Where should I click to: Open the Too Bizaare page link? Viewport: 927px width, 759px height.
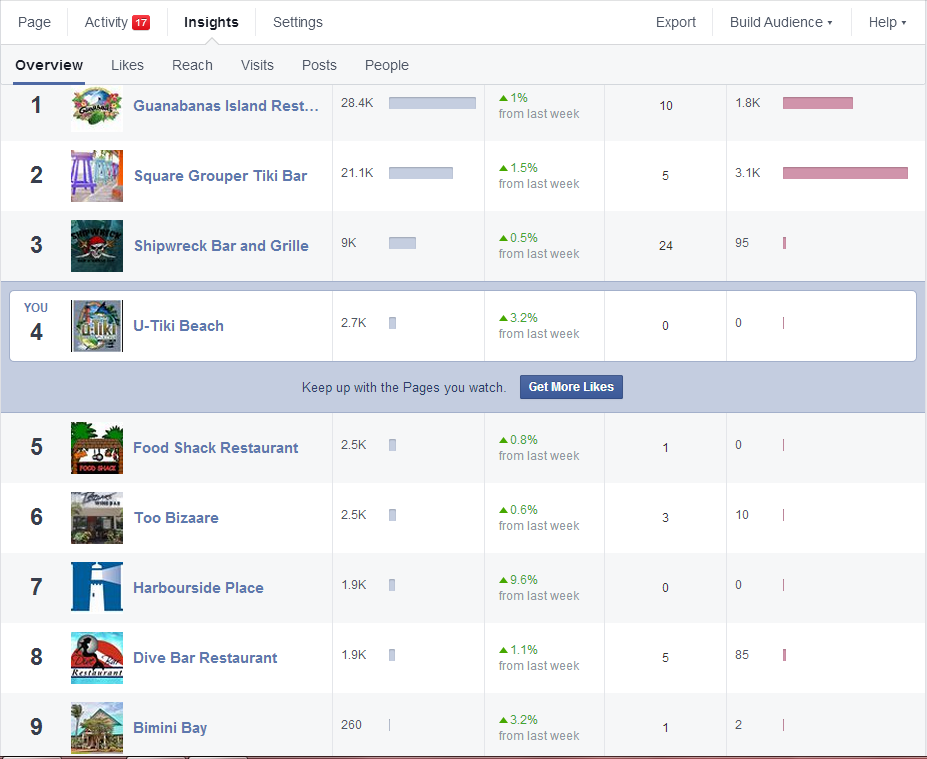[x=176, y=518]
